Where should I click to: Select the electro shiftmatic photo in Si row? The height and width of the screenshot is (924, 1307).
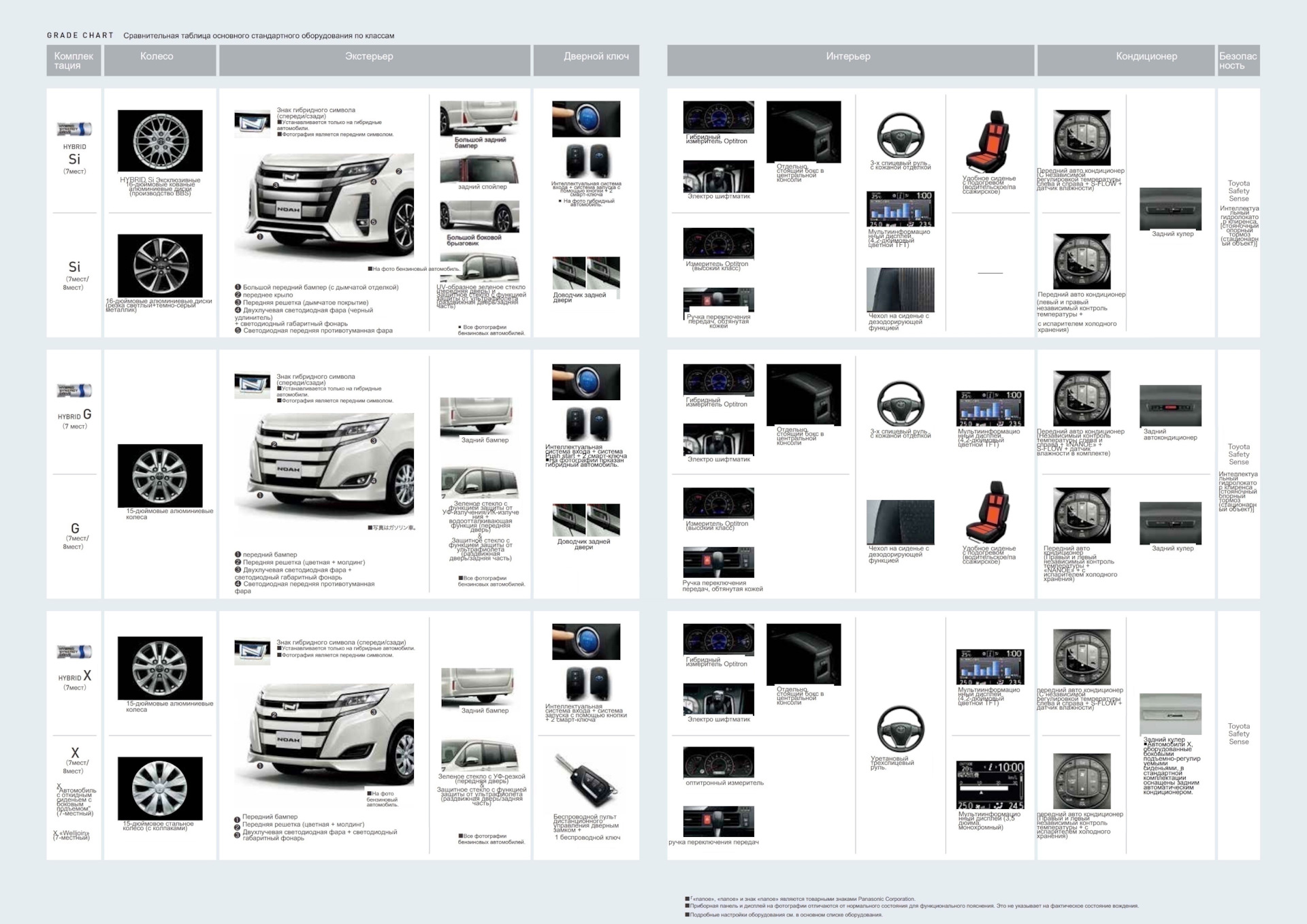[719, 177]
